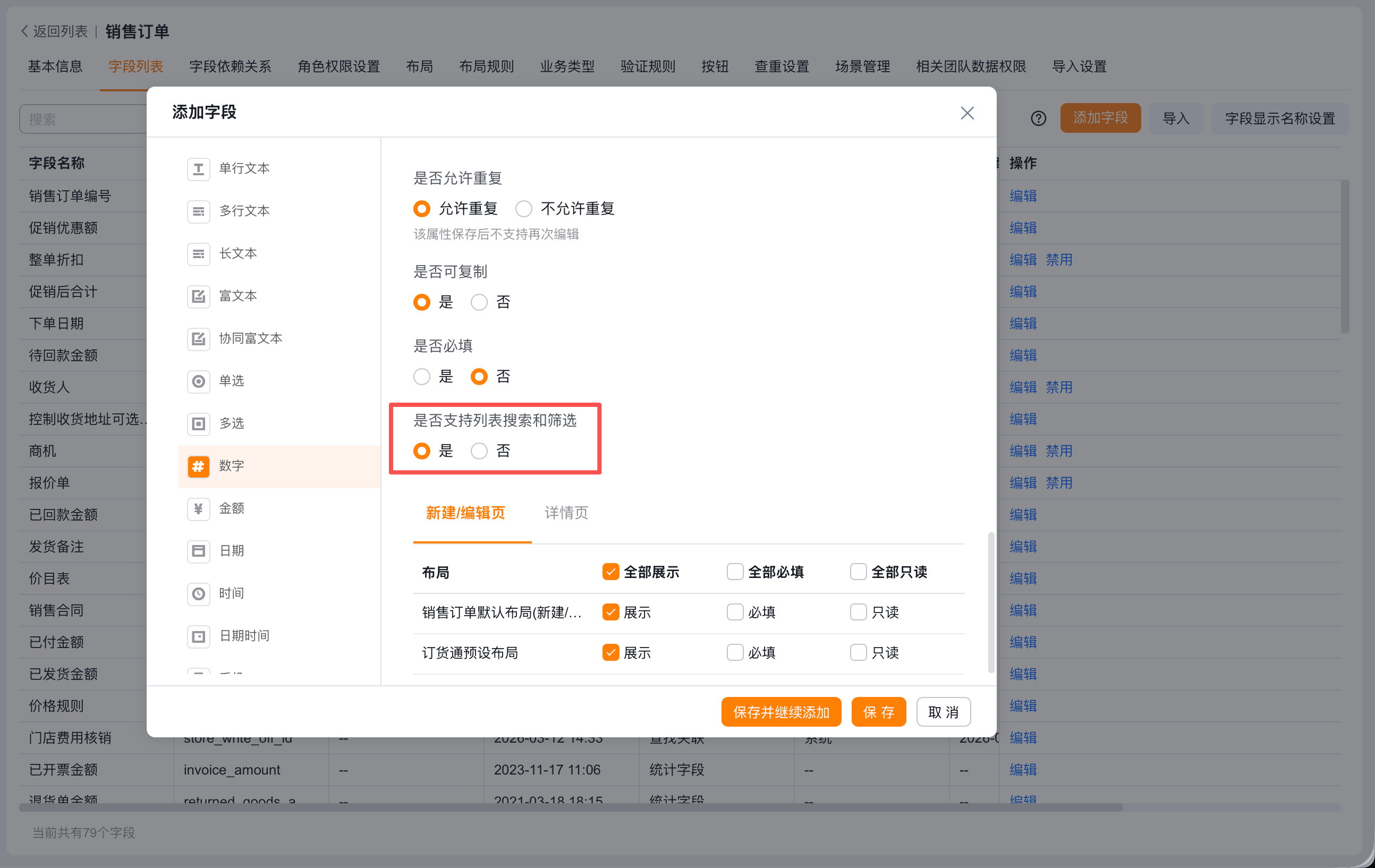
Task: Click the dialog's vertical scrollbar
Action: 991,603
